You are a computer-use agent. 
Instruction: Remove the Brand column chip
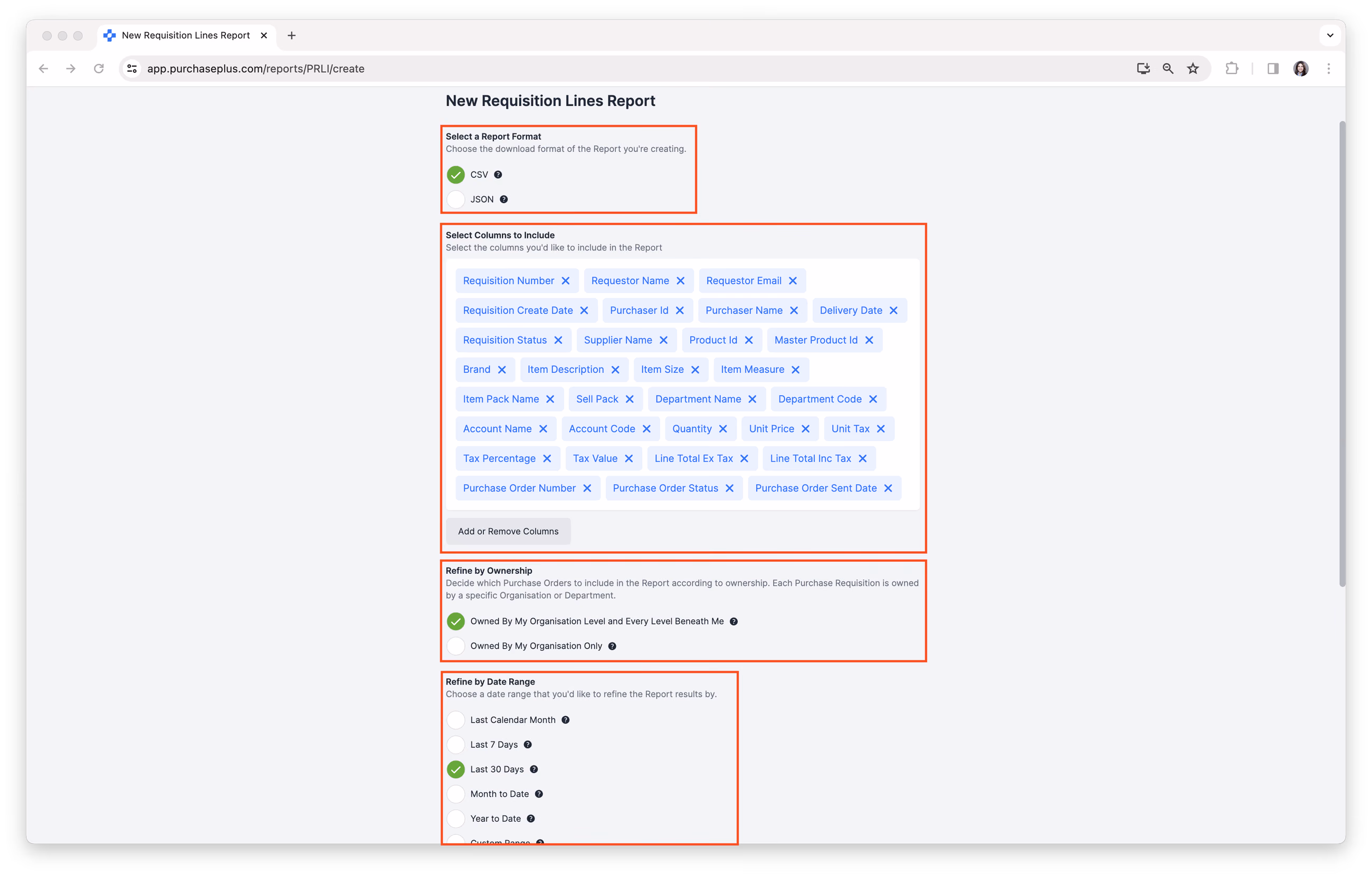501,370
